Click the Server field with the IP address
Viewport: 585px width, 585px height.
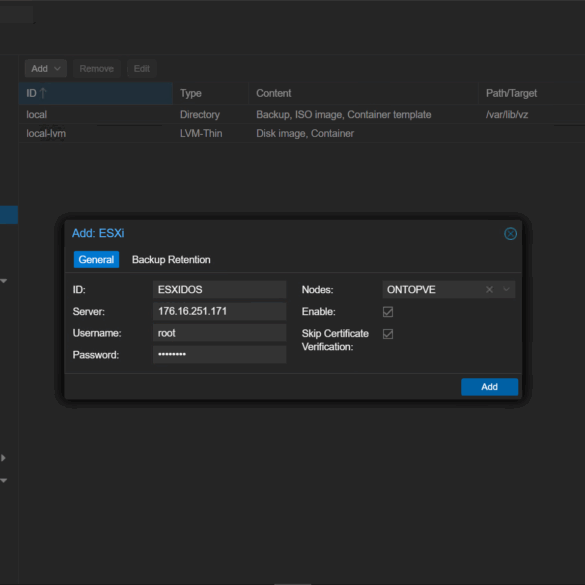pyautogui.click(x=219, y=311)
